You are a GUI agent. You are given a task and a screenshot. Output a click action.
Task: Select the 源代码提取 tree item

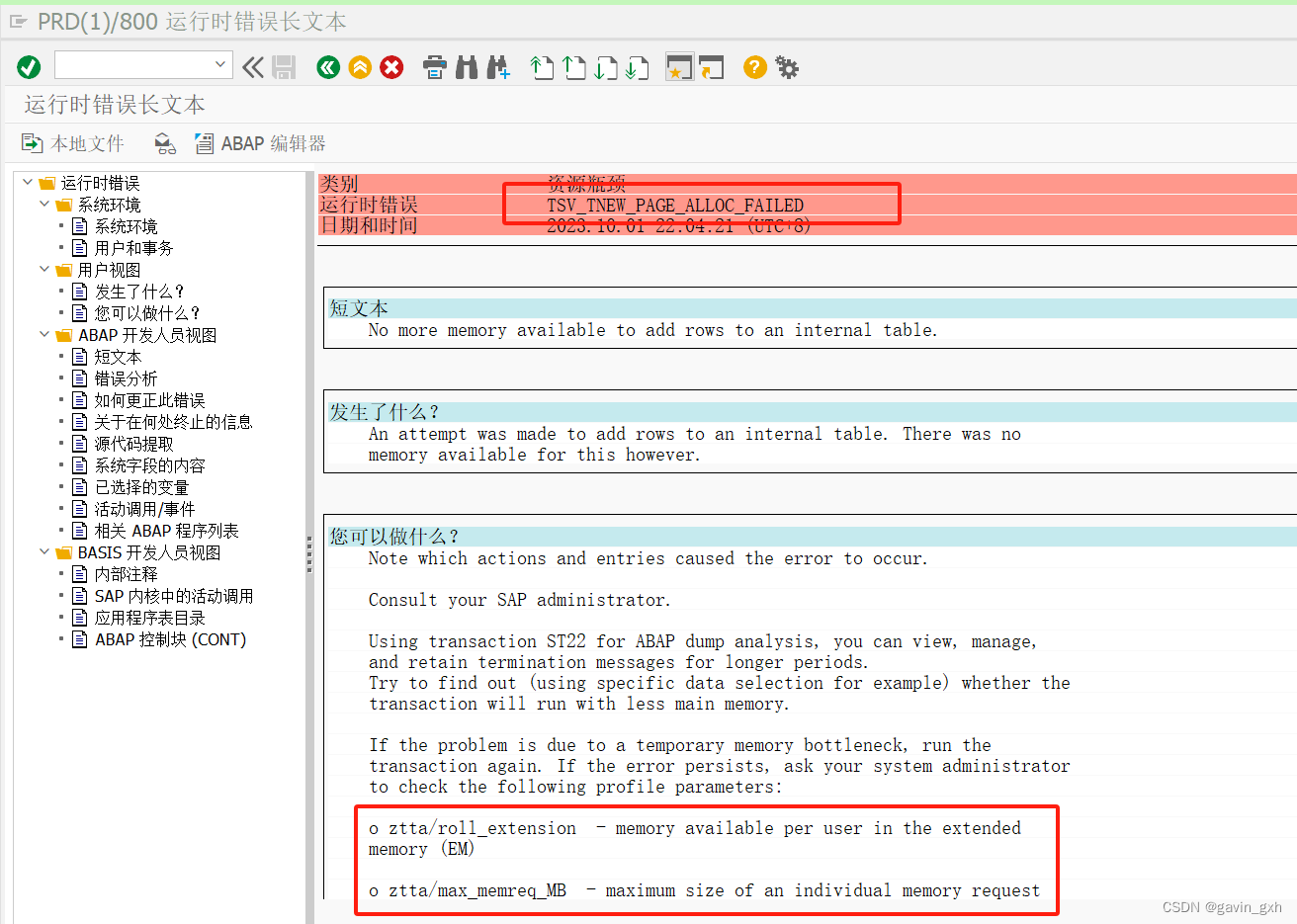tap(132, 443)
